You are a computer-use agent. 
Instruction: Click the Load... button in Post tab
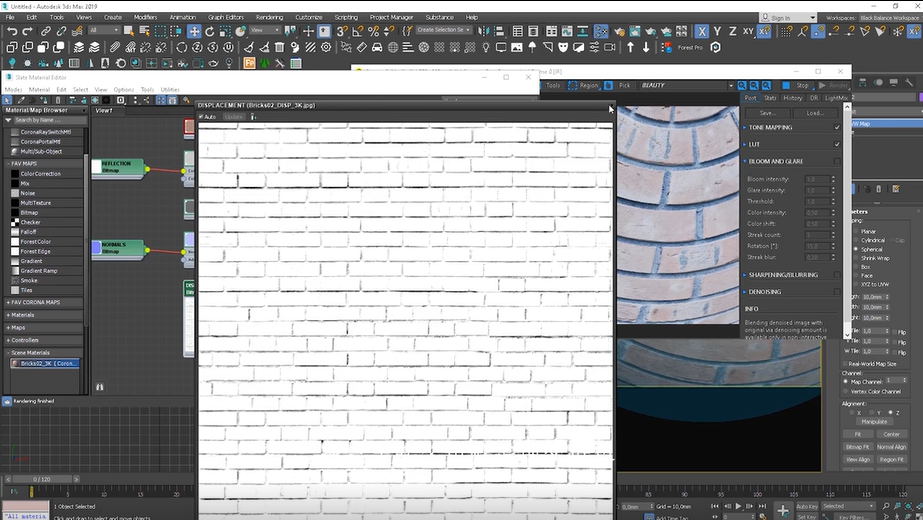point(815,112)
